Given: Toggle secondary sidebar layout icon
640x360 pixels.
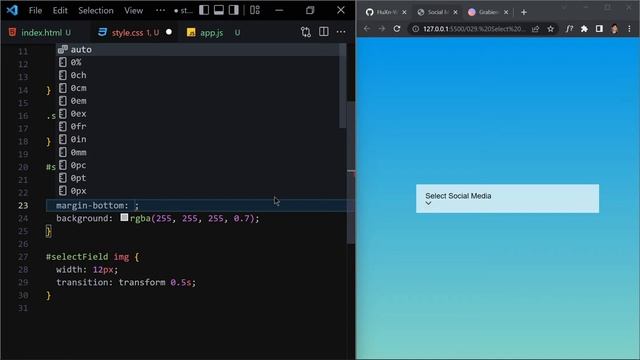Looking at the screenshot, I should 234,10.
